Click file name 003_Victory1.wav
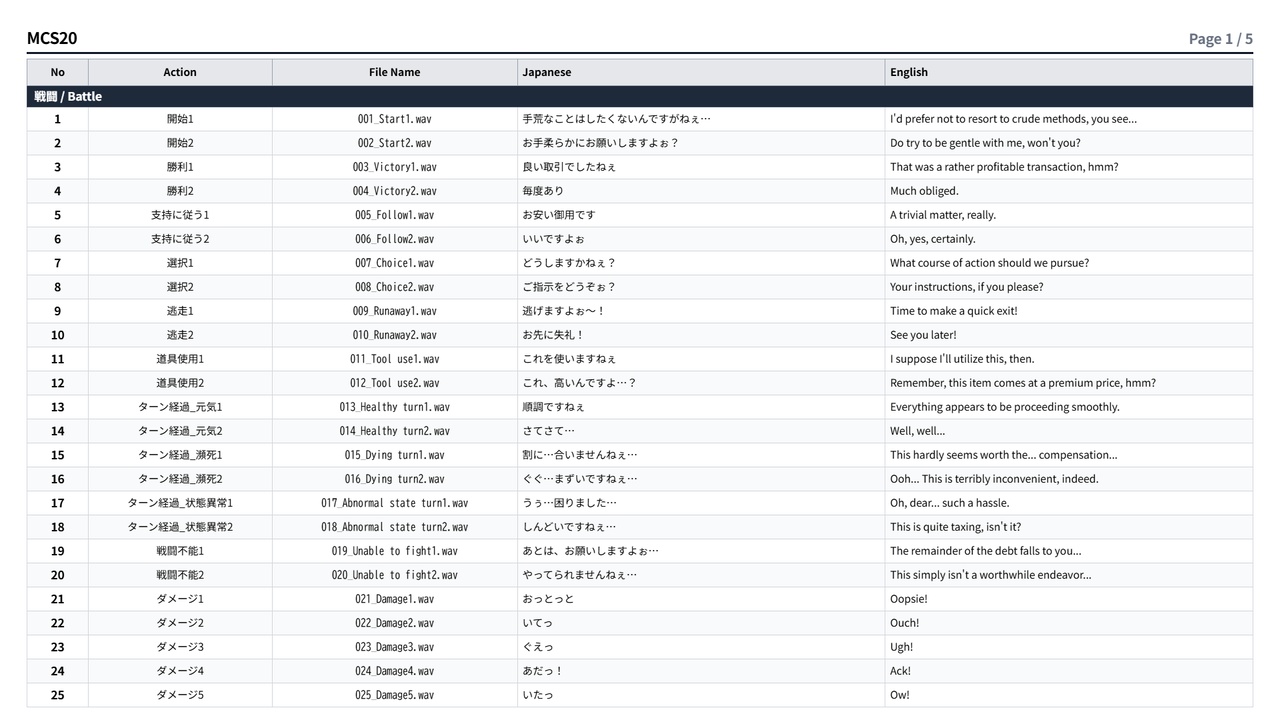1280x720 pixels. [394, 167]
